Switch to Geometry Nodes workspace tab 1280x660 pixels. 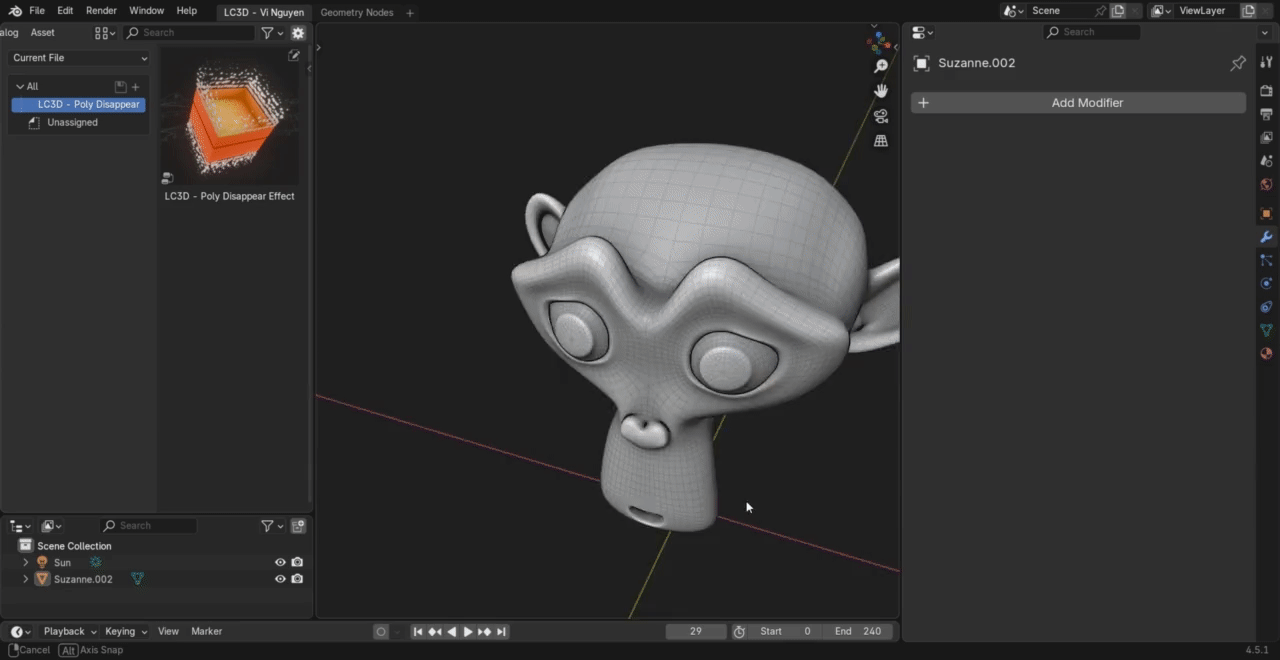coord(357,13)
